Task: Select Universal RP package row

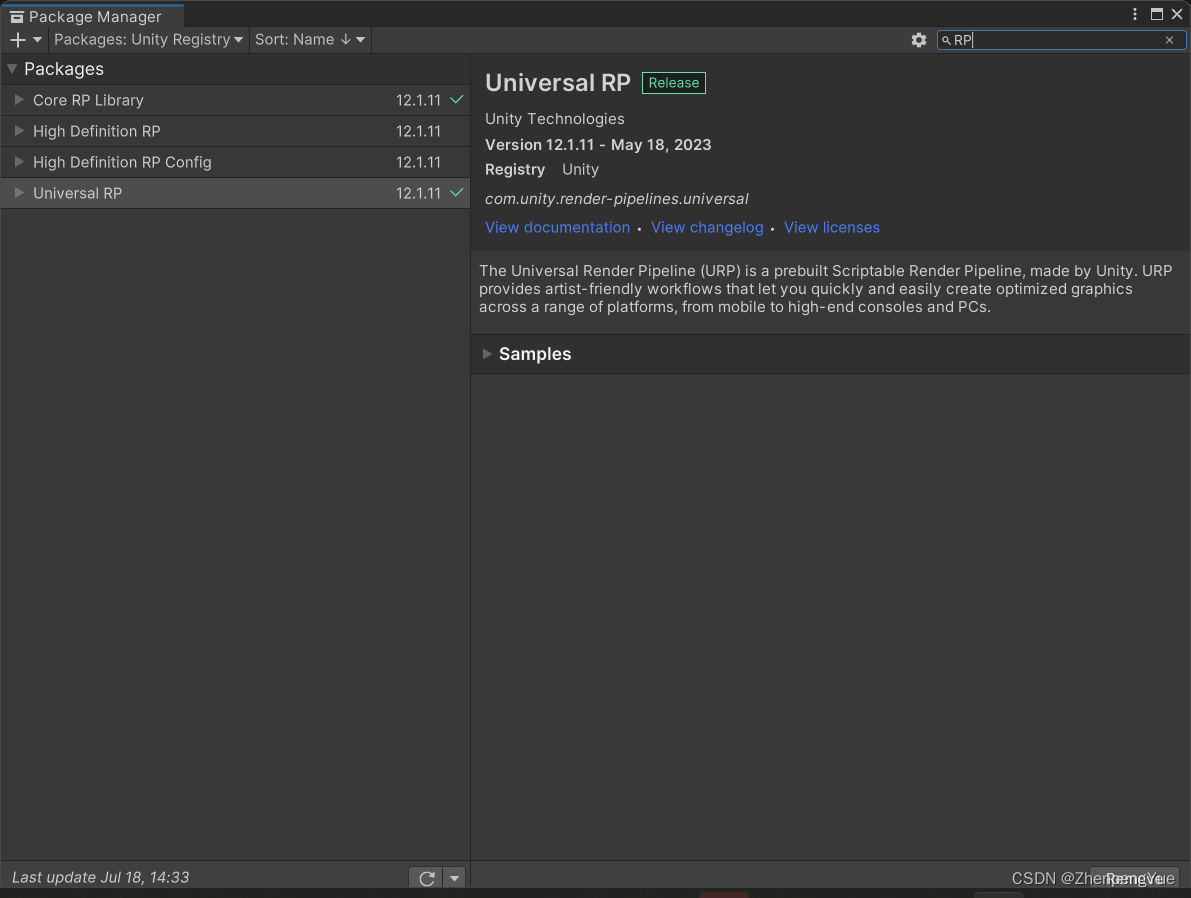Action: coord(235,194)
